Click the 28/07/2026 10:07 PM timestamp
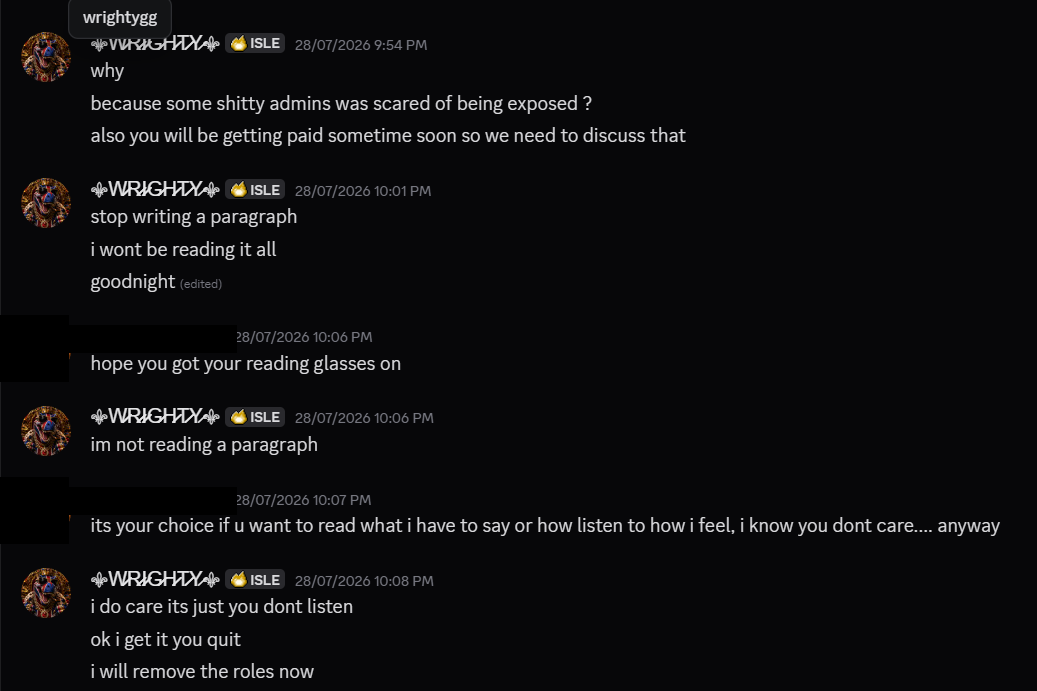1037x691 pixels. pos(304,500)
